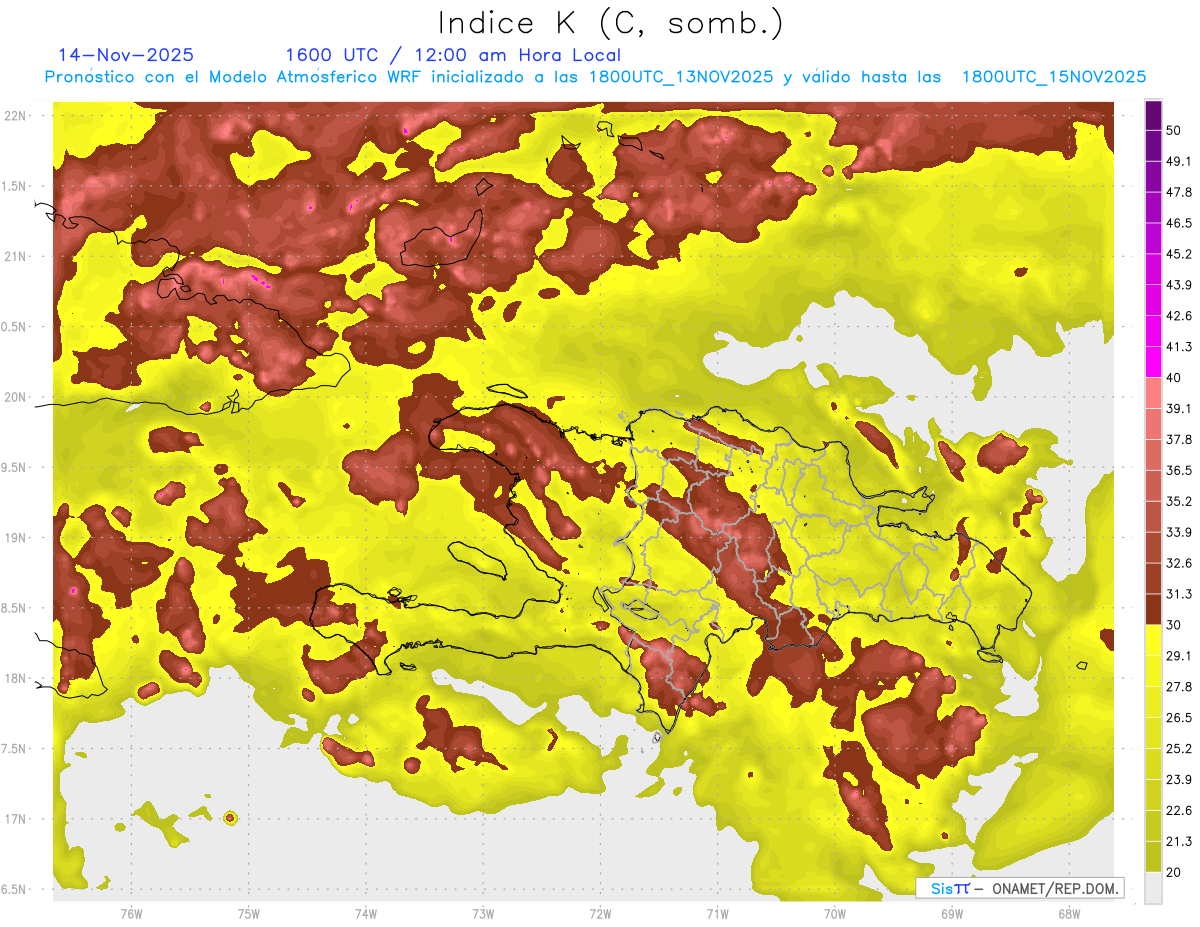Click the '27.8' color scale label

[x=1178, y=686]
